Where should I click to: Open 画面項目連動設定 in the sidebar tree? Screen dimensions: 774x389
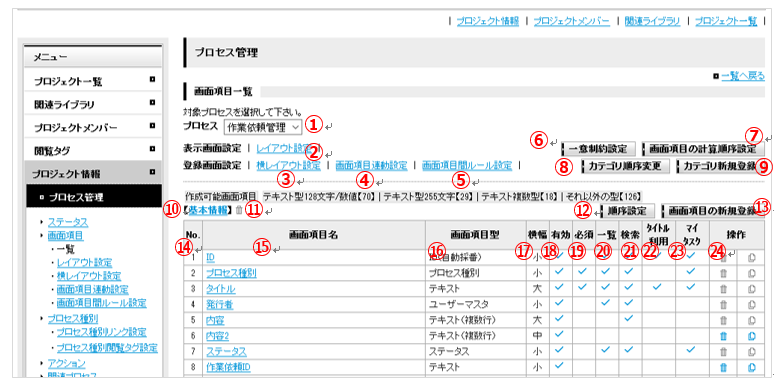(93, 289)
